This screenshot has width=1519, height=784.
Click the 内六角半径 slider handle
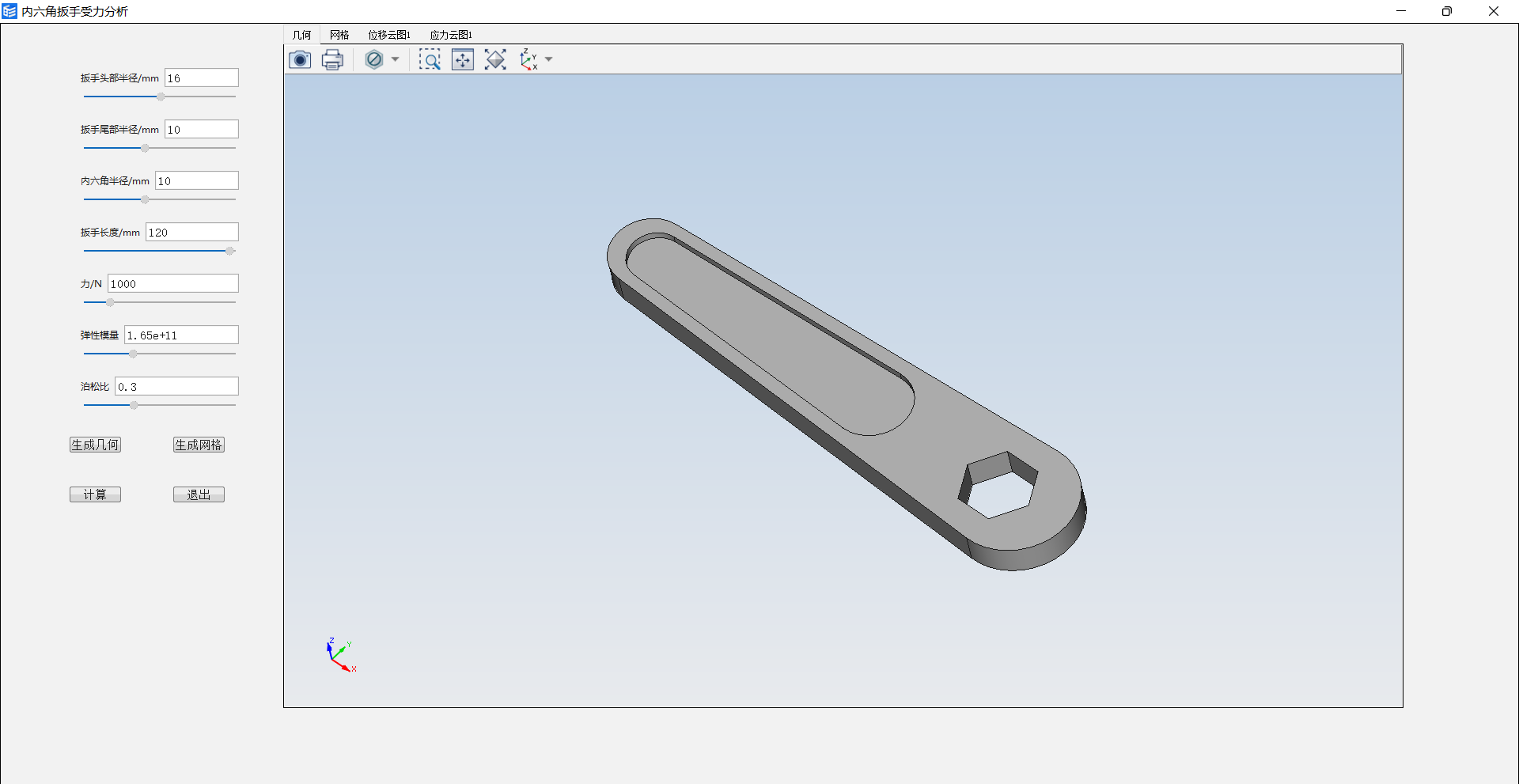145,199
